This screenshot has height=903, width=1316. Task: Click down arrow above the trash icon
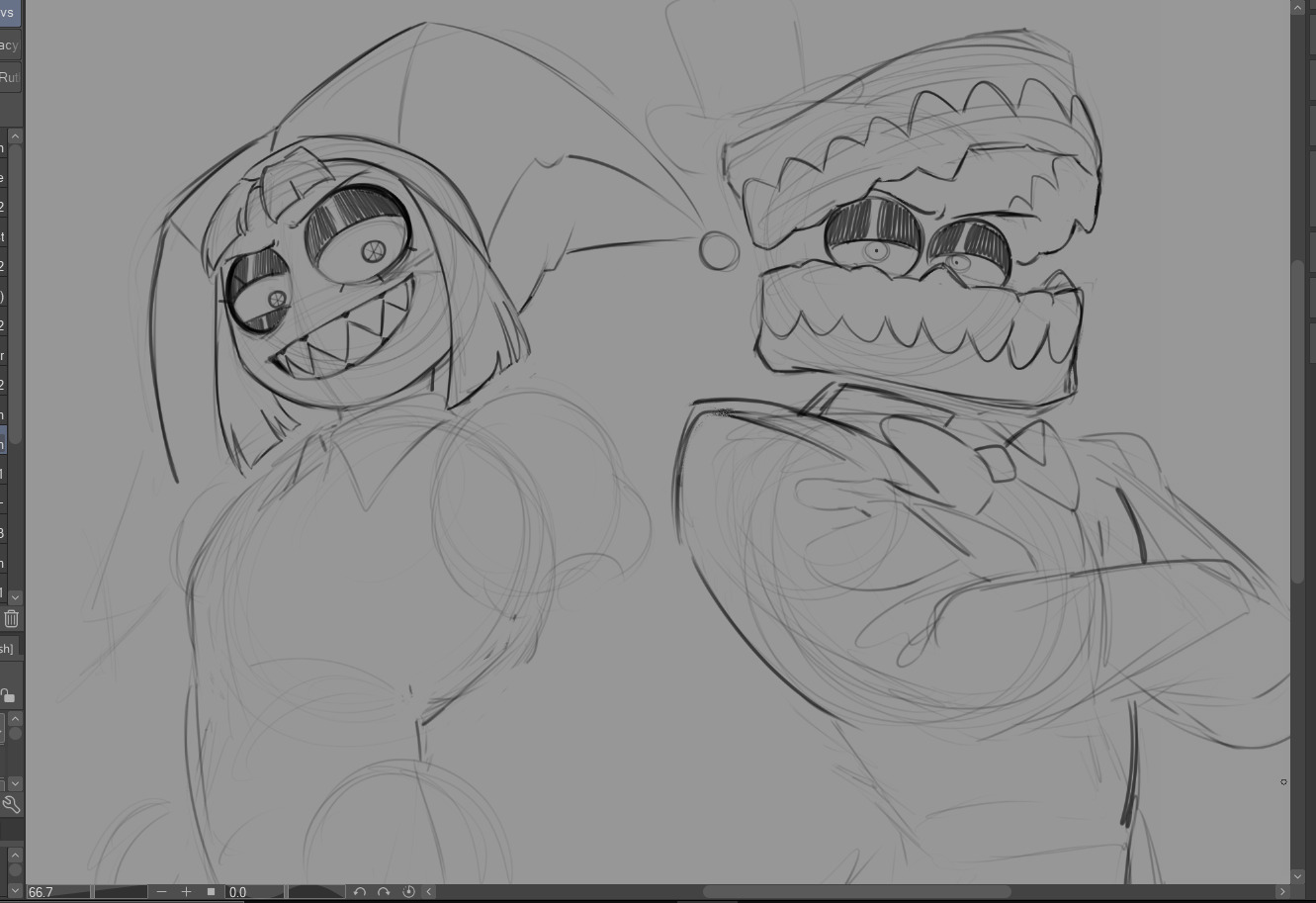pos(15,597)
